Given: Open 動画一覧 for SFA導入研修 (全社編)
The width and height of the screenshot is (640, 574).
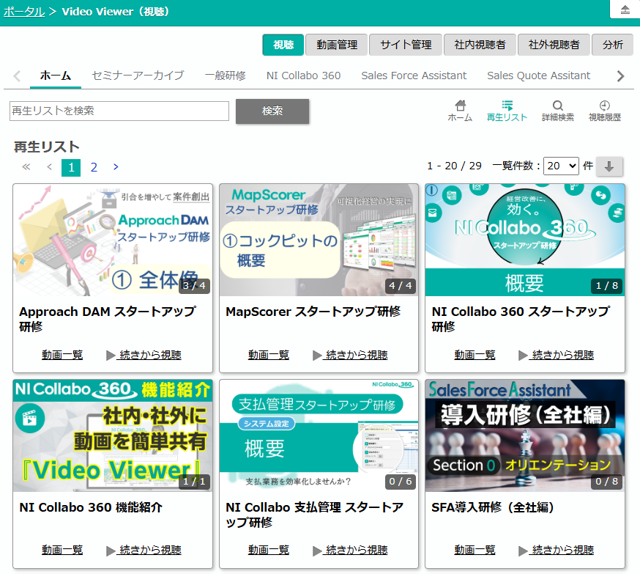Looking at the screenshot, I should [x=475, y=550].
